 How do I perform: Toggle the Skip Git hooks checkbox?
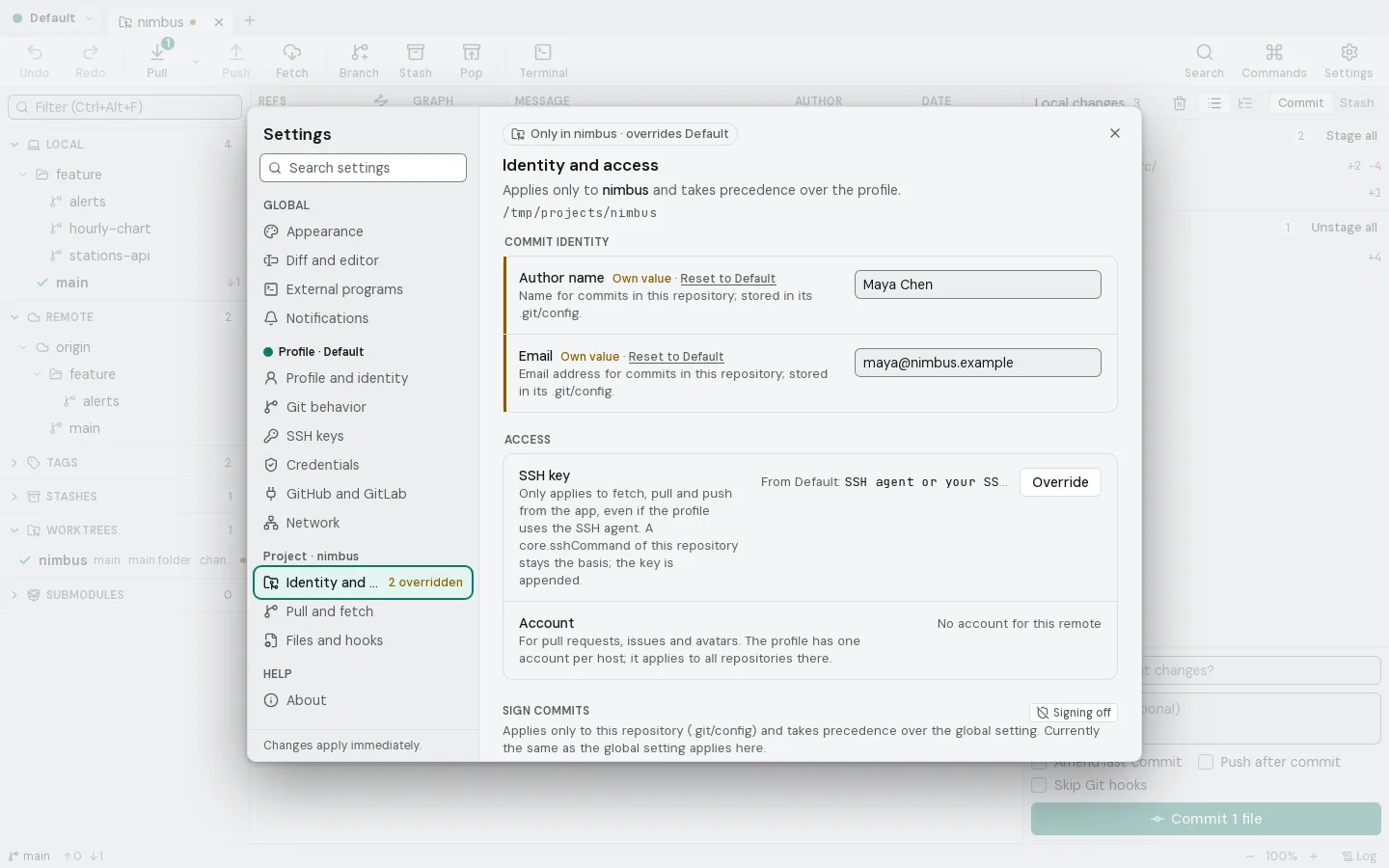coord(1039,785)
